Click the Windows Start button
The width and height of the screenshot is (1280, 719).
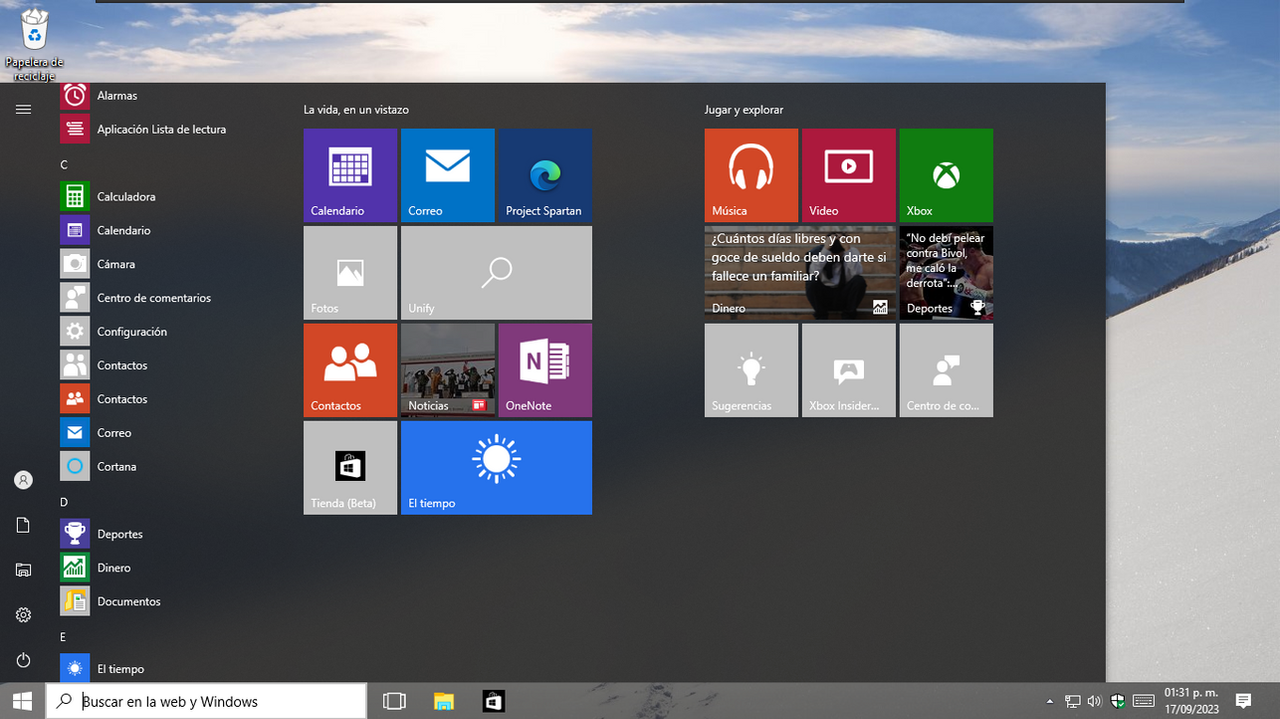[x=22, y=701]
